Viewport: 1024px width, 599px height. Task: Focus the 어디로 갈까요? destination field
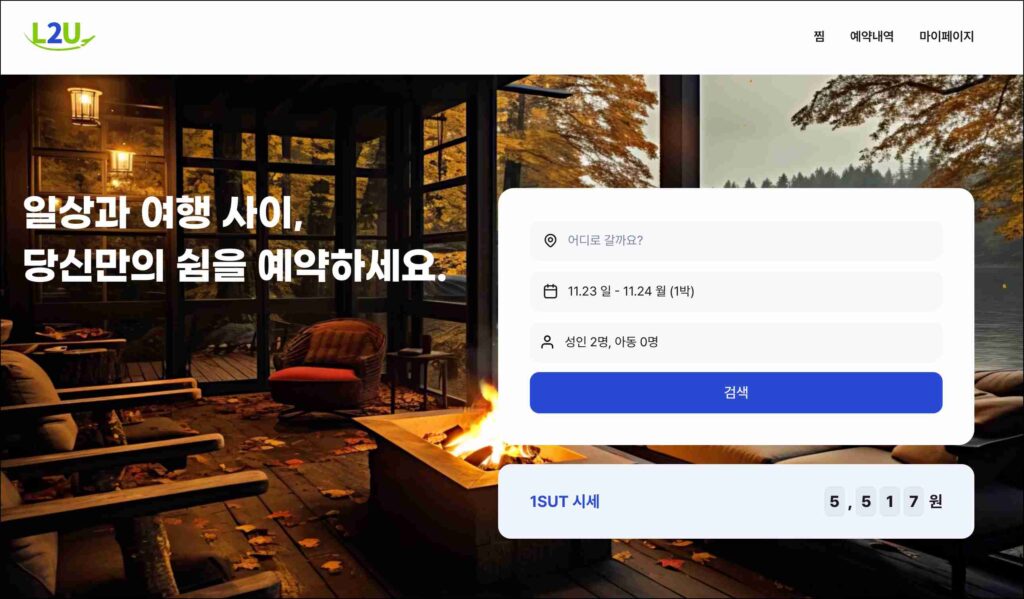pyautogui.click(x=736, y=240)
